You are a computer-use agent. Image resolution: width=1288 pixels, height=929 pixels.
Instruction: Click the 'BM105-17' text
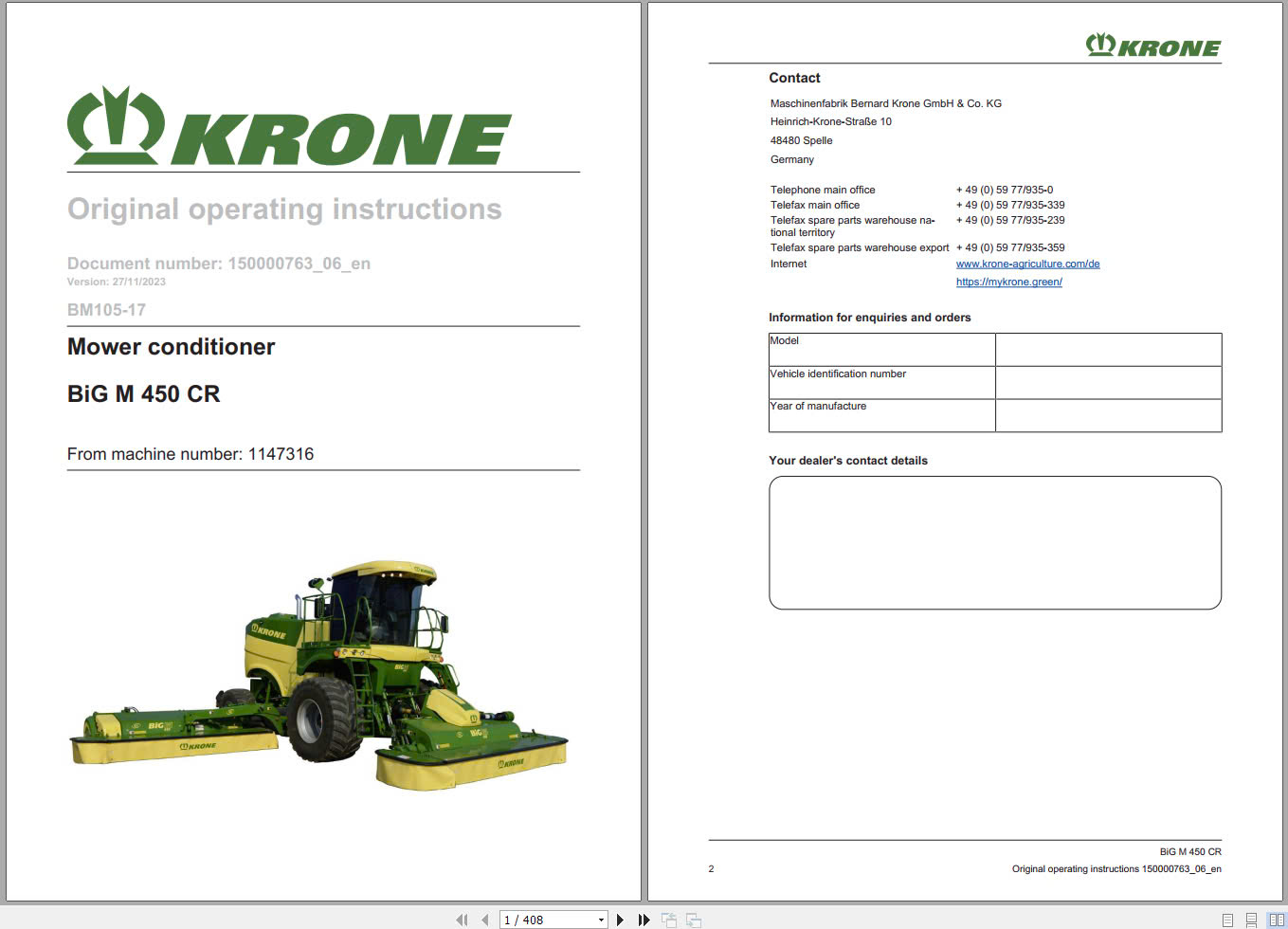tap(106, 310)
